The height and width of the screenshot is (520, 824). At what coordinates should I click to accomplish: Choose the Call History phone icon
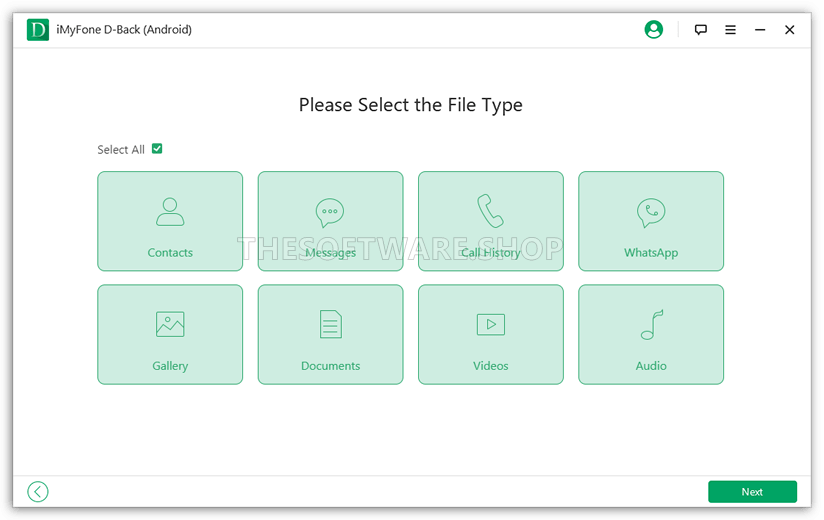490,211
